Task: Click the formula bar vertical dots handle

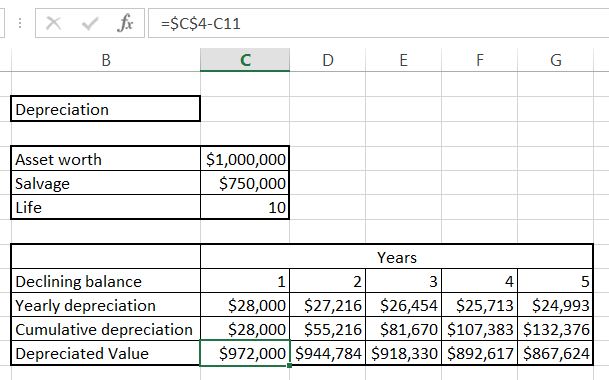Action: coord(20,23)
